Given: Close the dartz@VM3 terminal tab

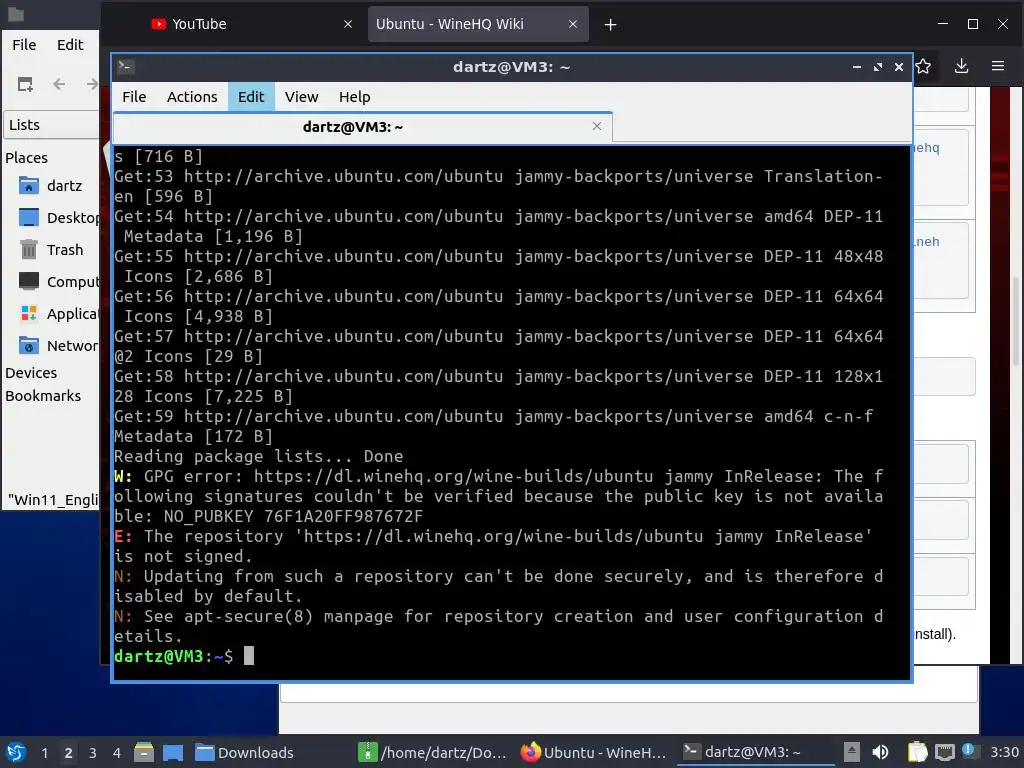Looking at the screenshot, I should [x=596, y=126].
